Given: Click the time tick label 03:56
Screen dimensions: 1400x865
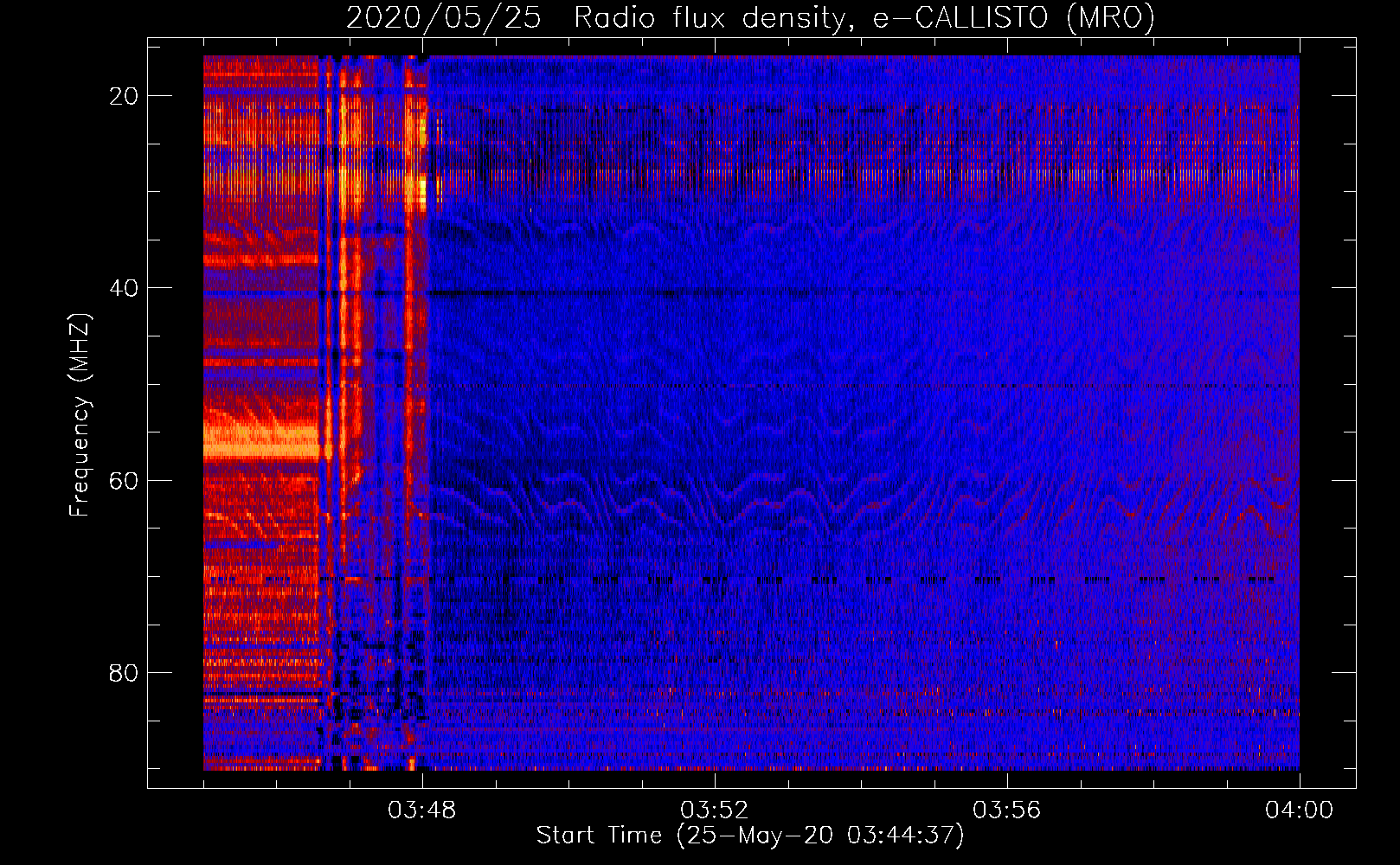Looking at the screenshot, I should tap(1007, 810).
